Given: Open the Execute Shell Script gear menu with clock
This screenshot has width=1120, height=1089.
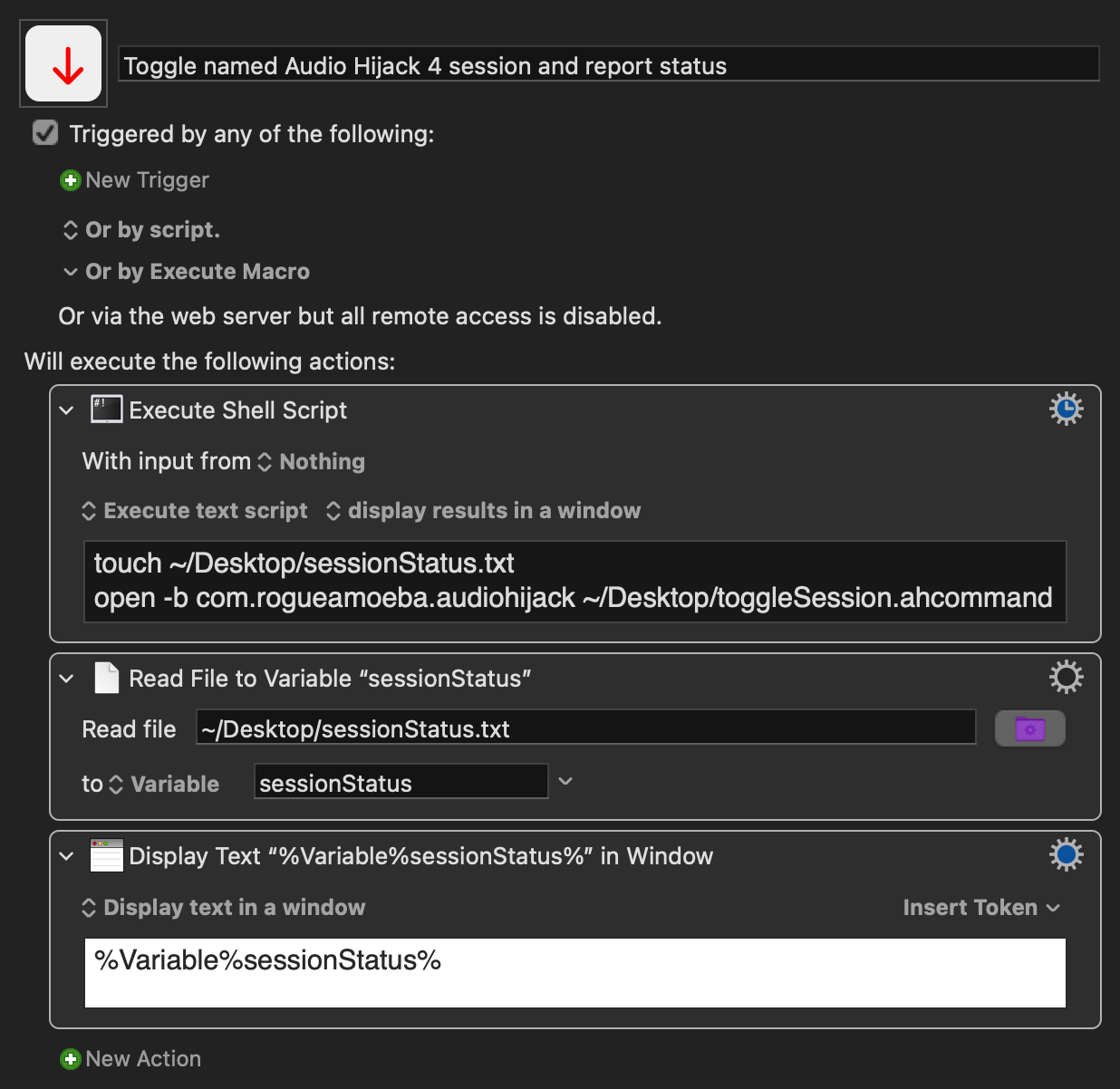Looking at the screenshot, I should [x=1066, y=409].
